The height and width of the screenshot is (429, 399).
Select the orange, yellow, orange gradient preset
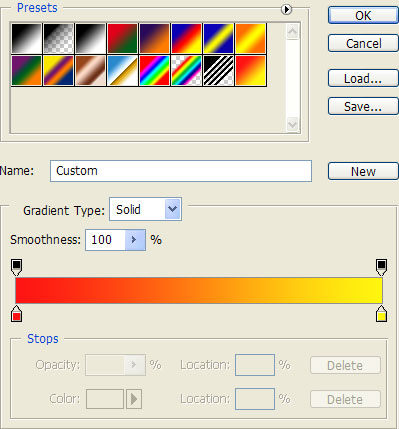click(250, 38)
